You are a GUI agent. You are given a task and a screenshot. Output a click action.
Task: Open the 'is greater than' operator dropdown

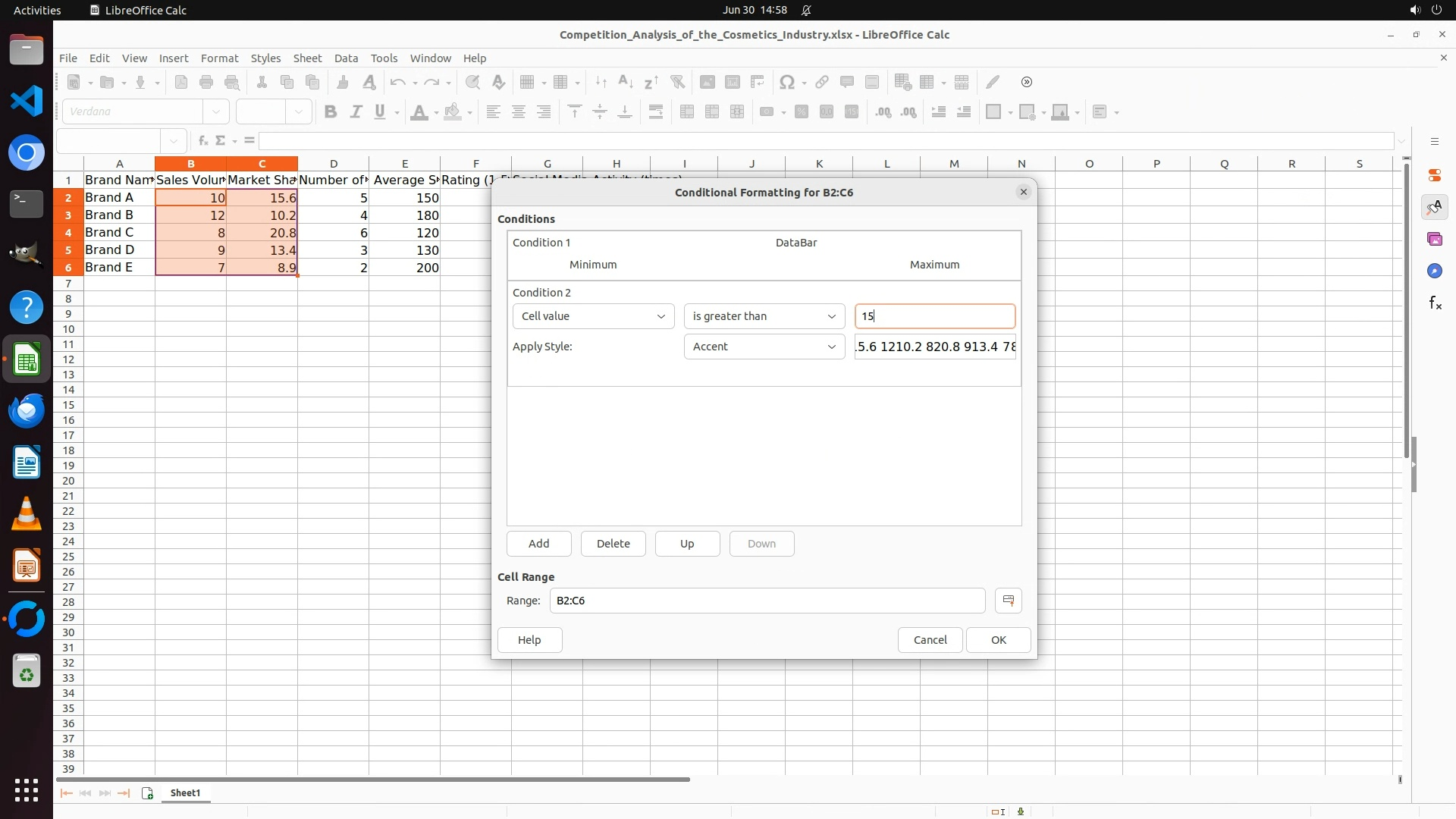click(764, 316)
